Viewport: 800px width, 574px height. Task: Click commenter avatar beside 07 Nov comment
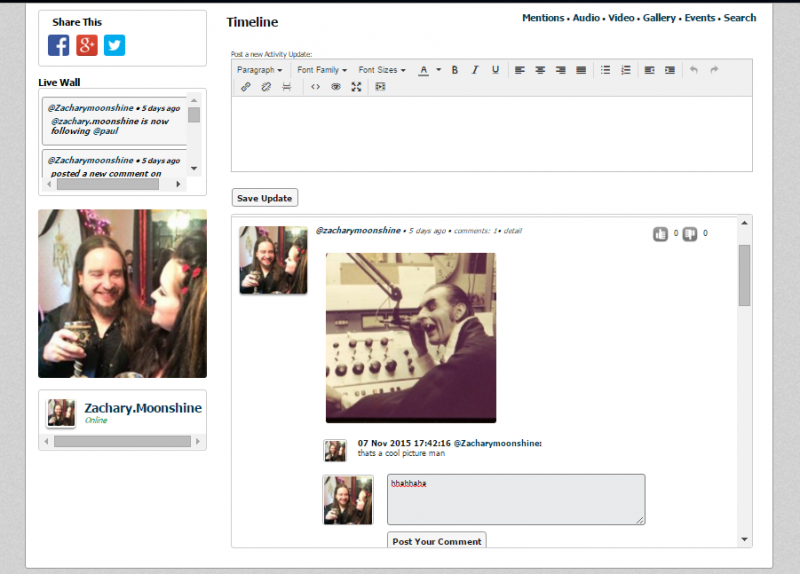pyautogui.click(x=335, y=451)
